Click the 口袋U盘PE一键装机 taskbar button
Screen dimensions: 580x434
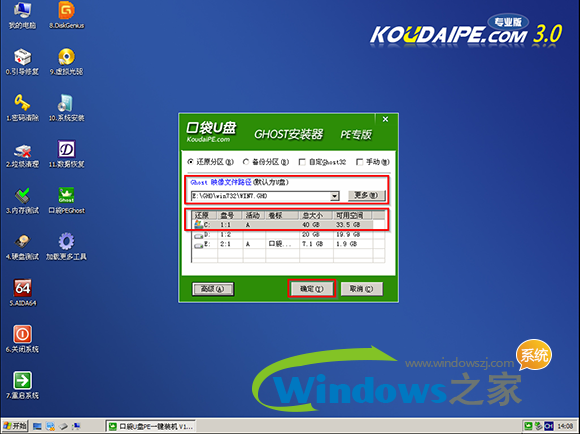(150, 427)
